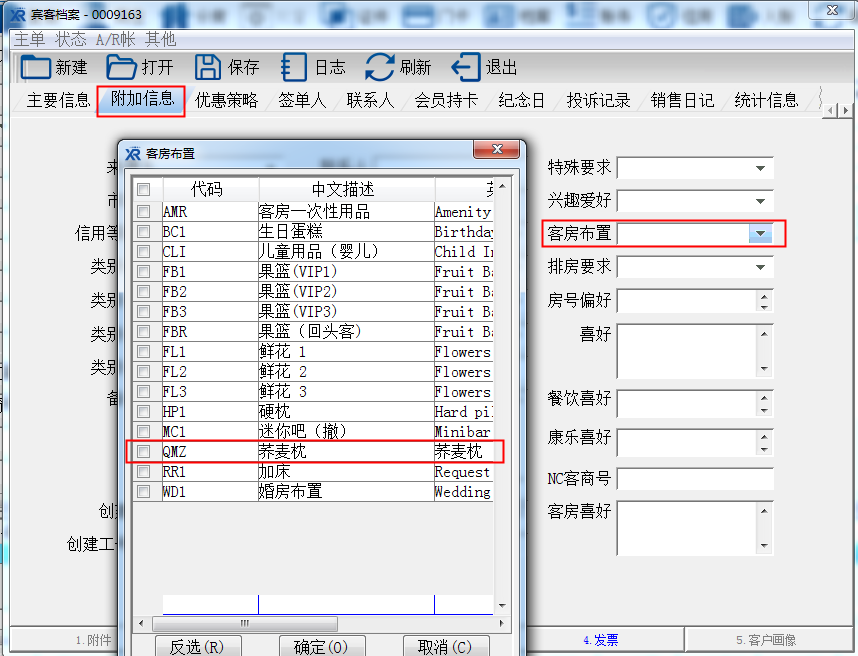Check the MC1 迷你吧 checkbox
This screenshot has height=656, width=858.
pos(143,431)
